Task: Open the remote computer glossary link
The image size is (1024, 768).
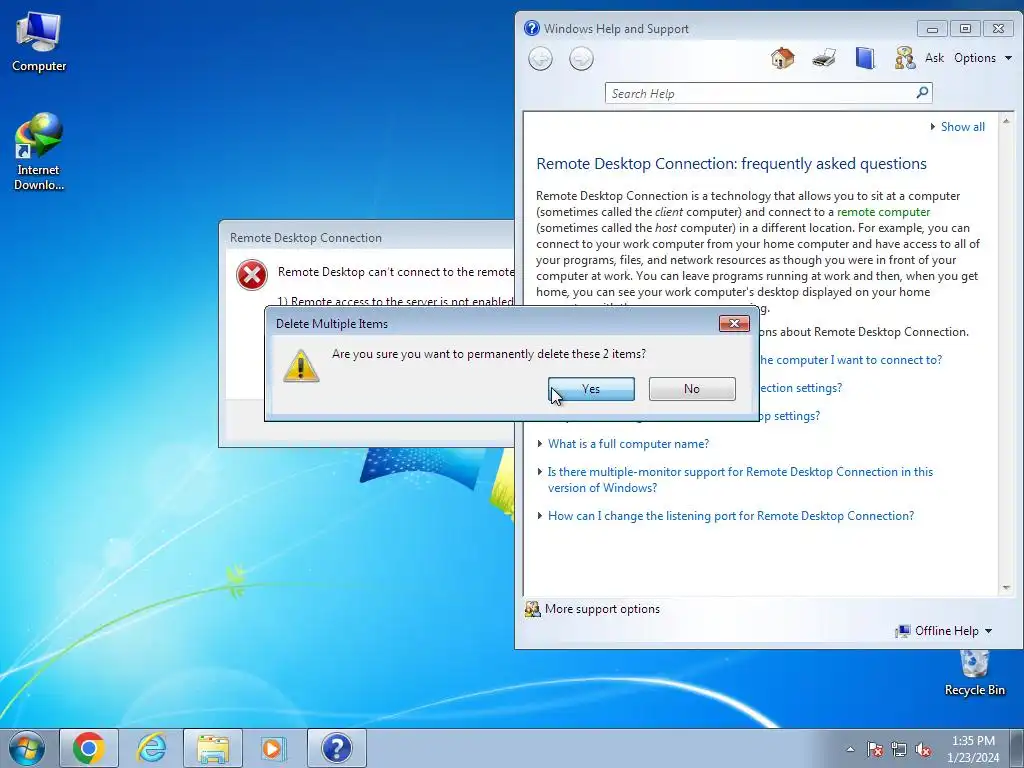Action: (883, 212)
